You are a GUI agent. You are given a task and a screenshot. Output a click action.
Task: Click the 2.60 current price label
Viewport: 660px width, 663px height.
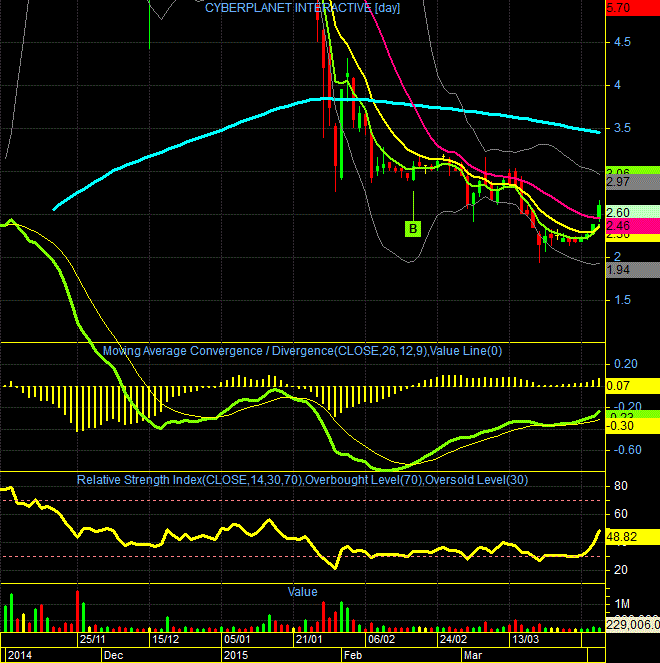[x=633, y=212]
